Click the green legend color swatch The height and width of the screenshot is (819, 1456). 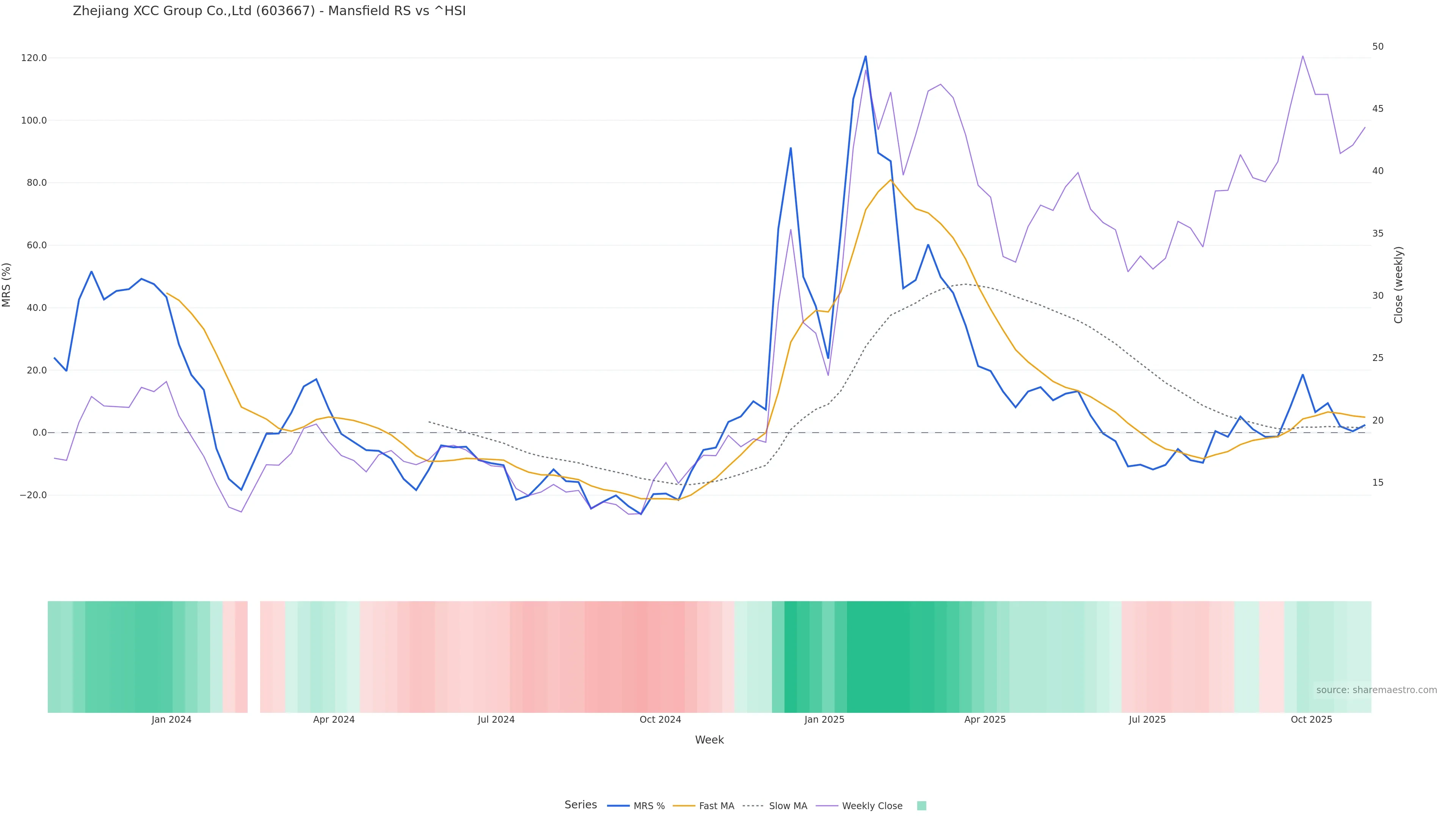point(921,806)
